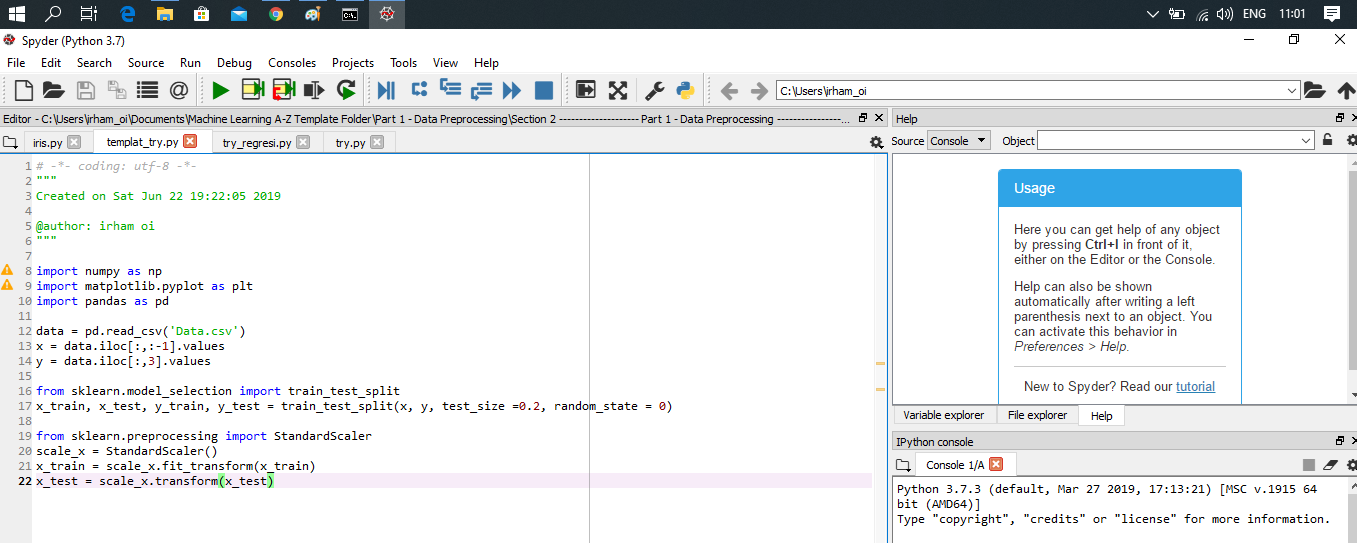Image resolution: width=1357 pixels, height=543 pixels.
Task: Open Help pane options gear menu
Action: coord(1352,141)
